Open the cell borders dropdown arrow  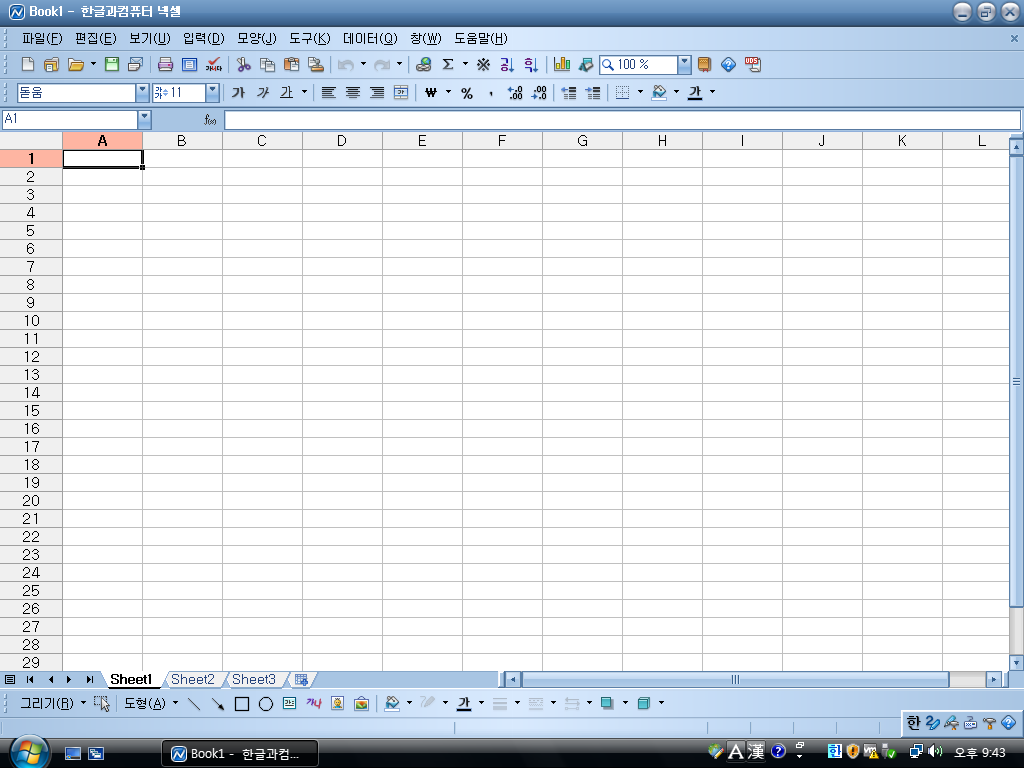coord(640,92)
